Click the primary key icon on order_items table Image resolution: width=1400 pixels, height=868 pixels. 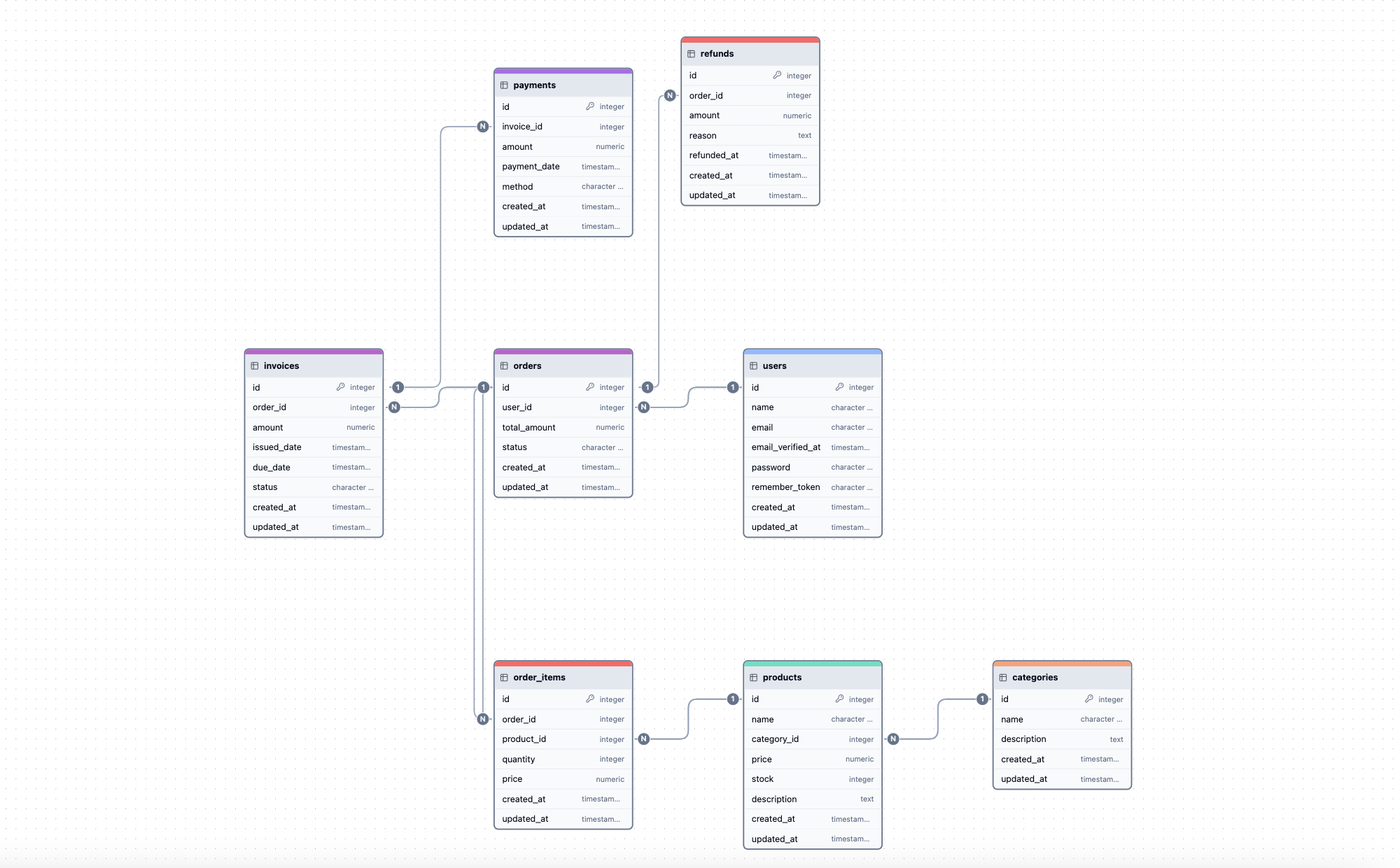(591, 698)
